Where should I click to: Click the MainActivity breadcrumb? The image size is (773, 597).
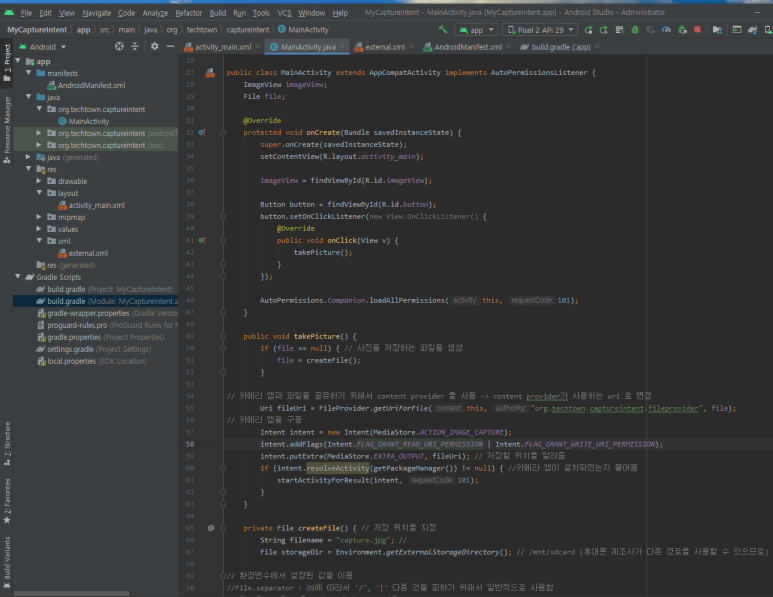click(x=303, y=30)
